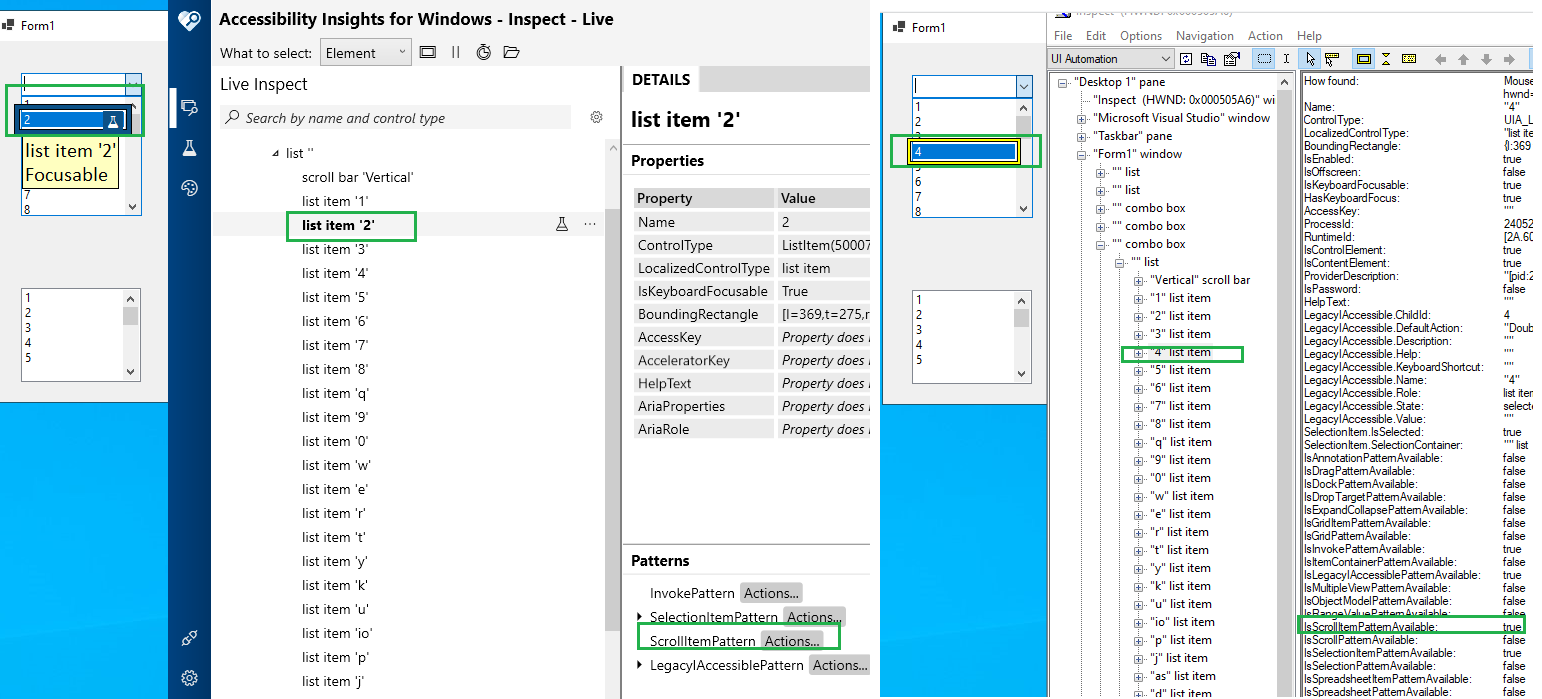
Task: Open Live Inspect mode in the blue sidebar
Action: (189, 107)
